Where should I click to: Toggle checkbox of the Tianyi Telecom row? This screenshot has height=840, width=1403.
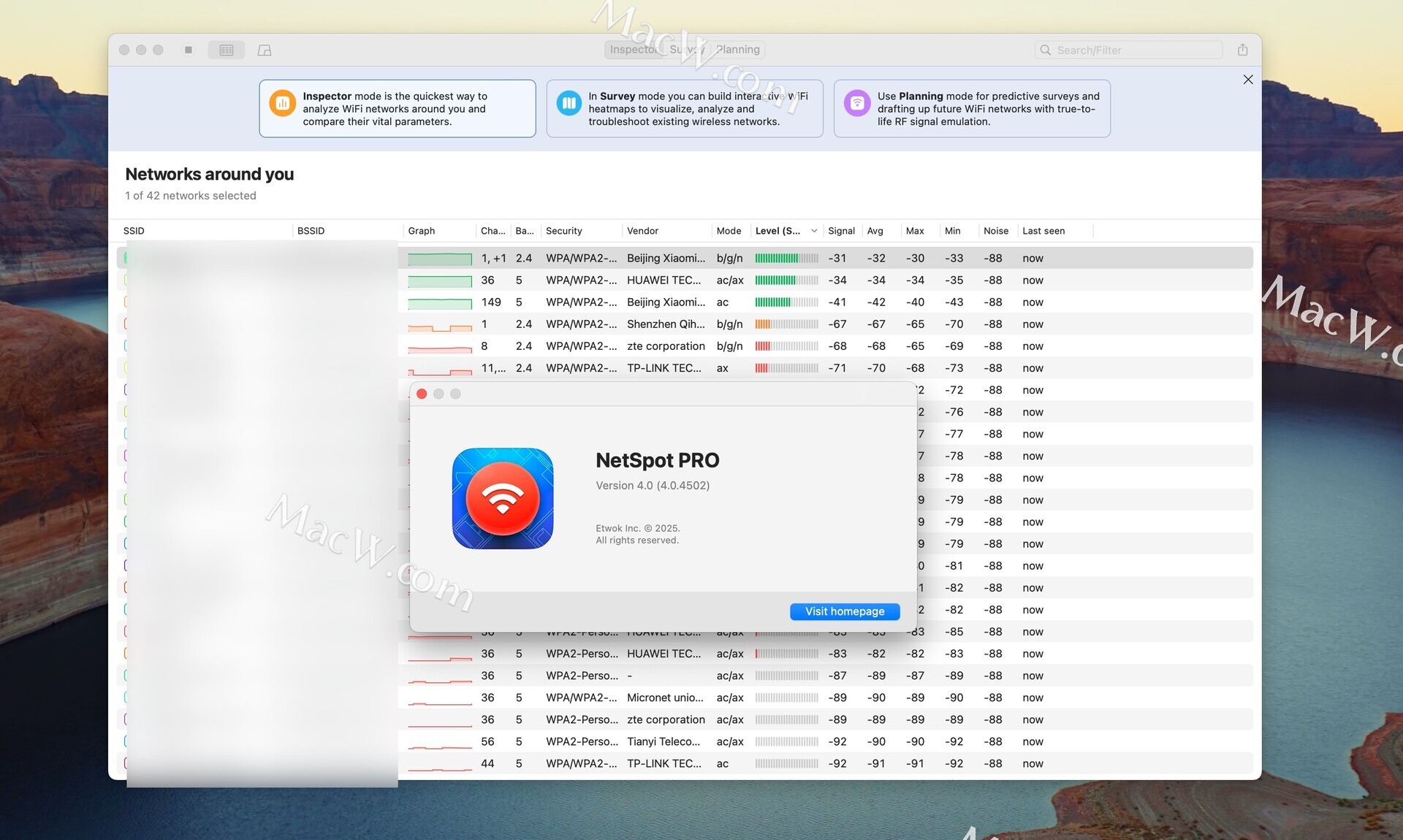click(x=126, y=741)
